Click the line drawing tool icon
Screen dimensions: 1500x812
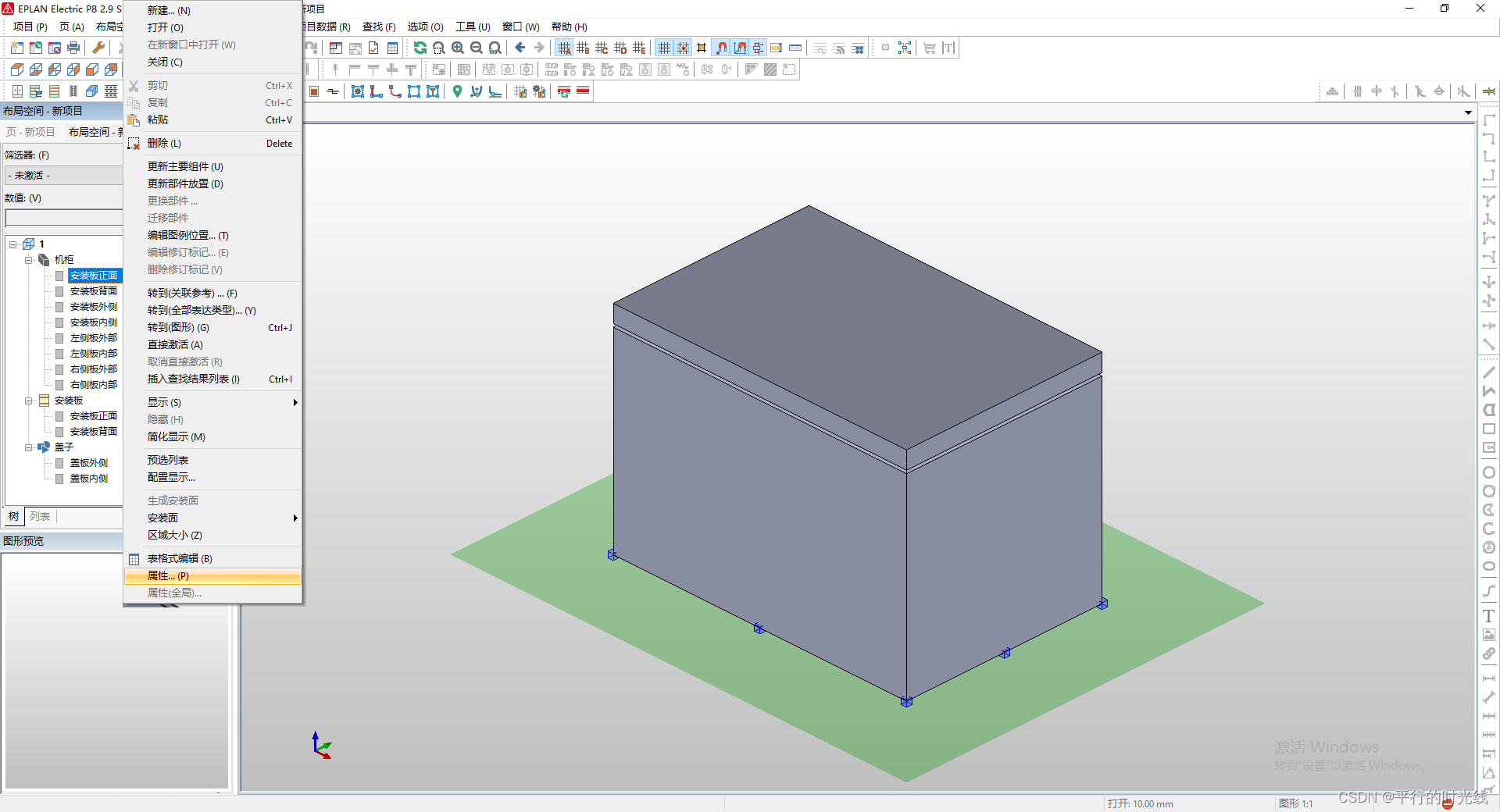tap(1489, 372)
